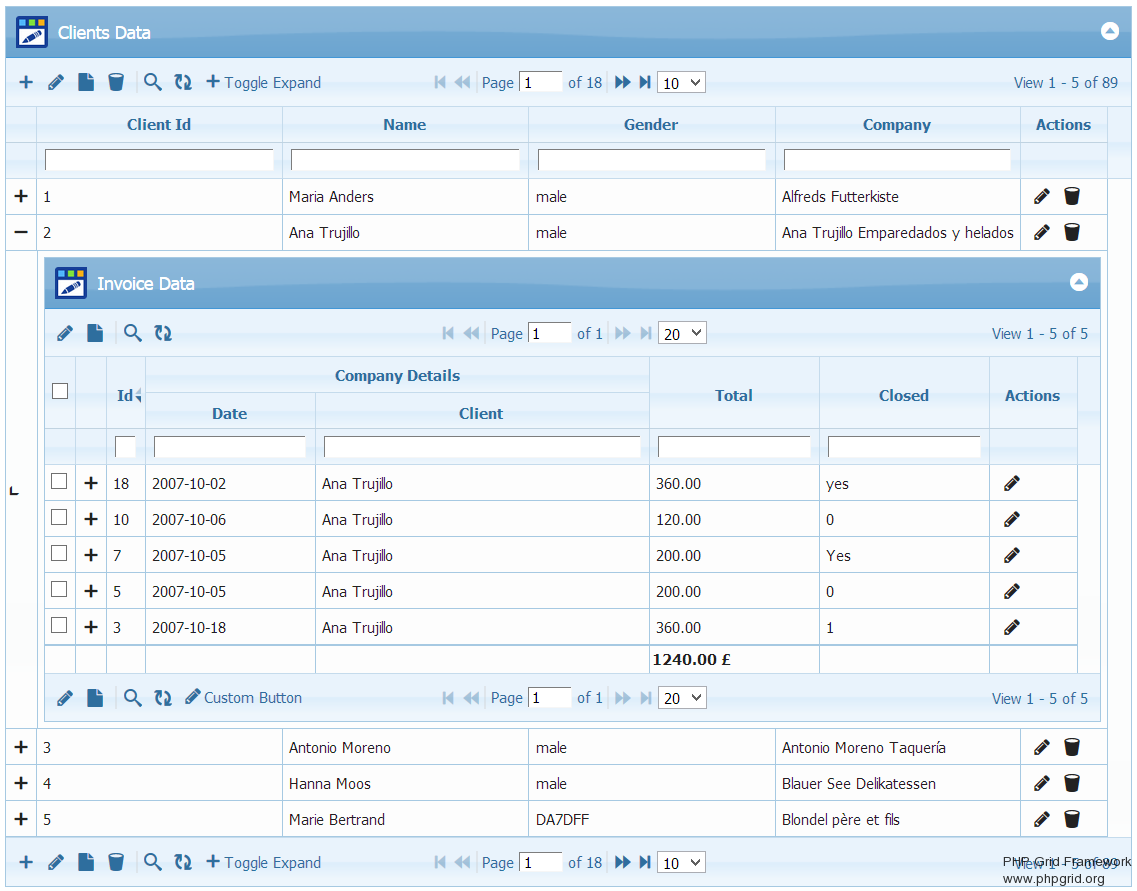Edit the Maria Anders row with pencil icon
The width and height of the screenshot is (1137, 891).
click(x=1041, y=196)
